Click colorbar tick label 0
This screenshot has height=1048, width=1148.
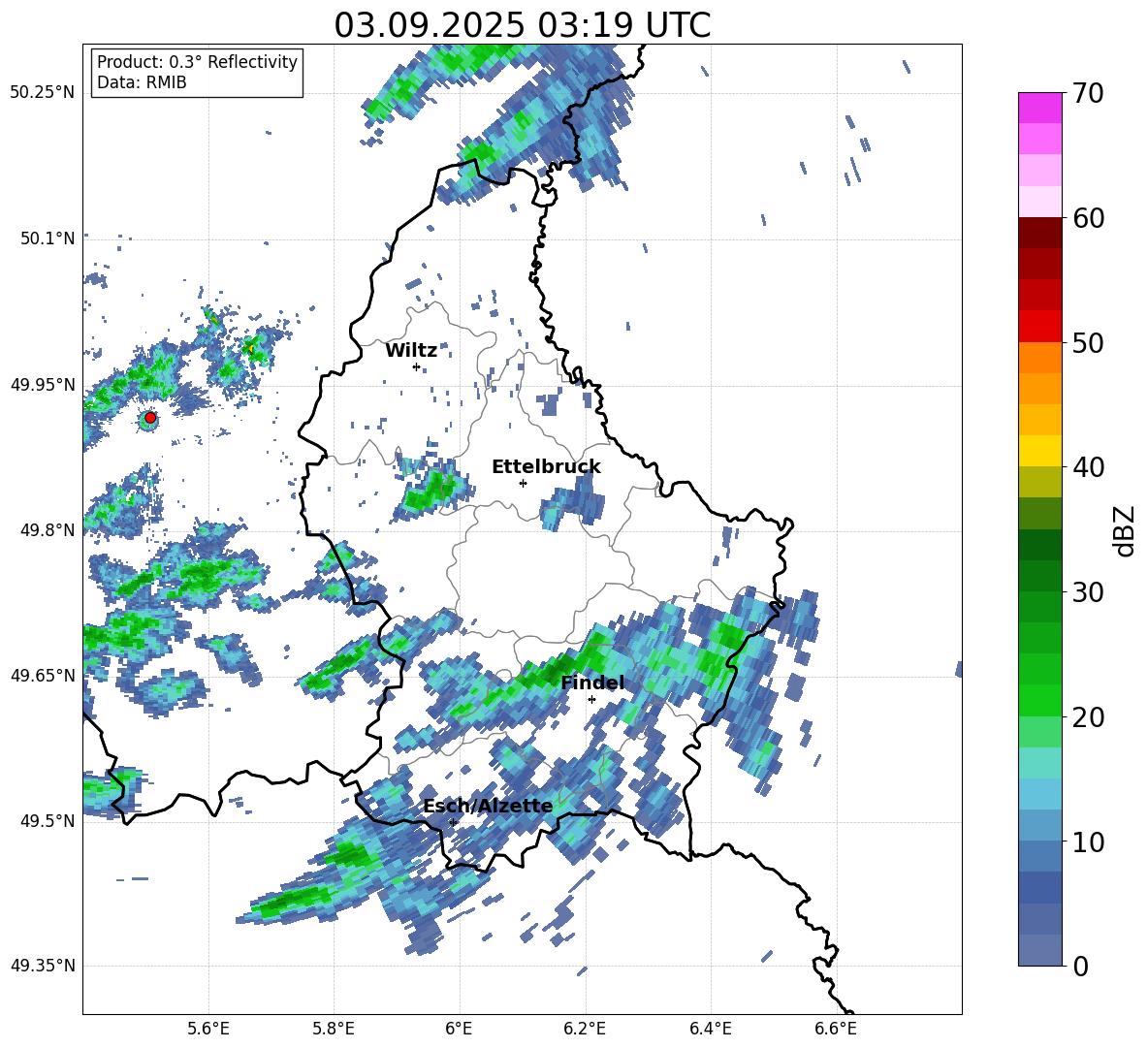point(1081,967)
